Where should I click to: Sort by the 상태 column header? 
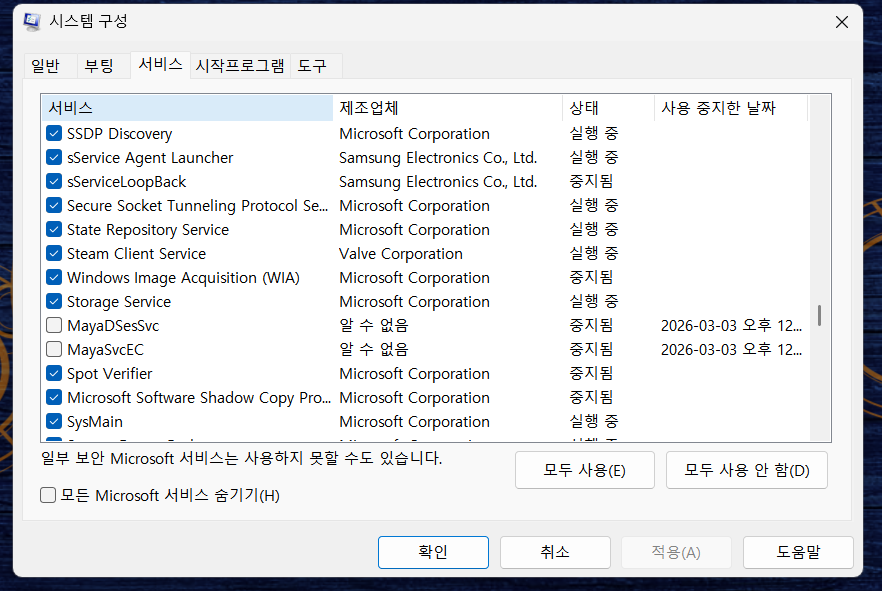coord(609,108)
